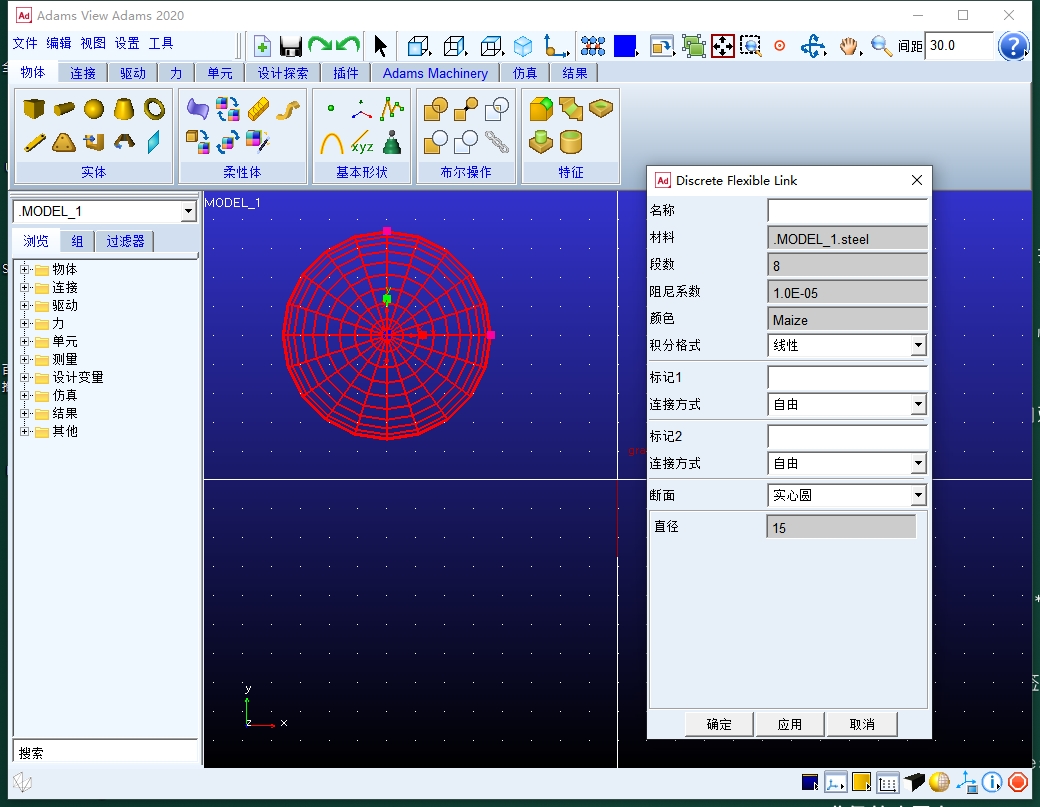The height and width of the screenshot is (807, 1040).
Task: Select the Spline xyz tool
Action: 362,142
